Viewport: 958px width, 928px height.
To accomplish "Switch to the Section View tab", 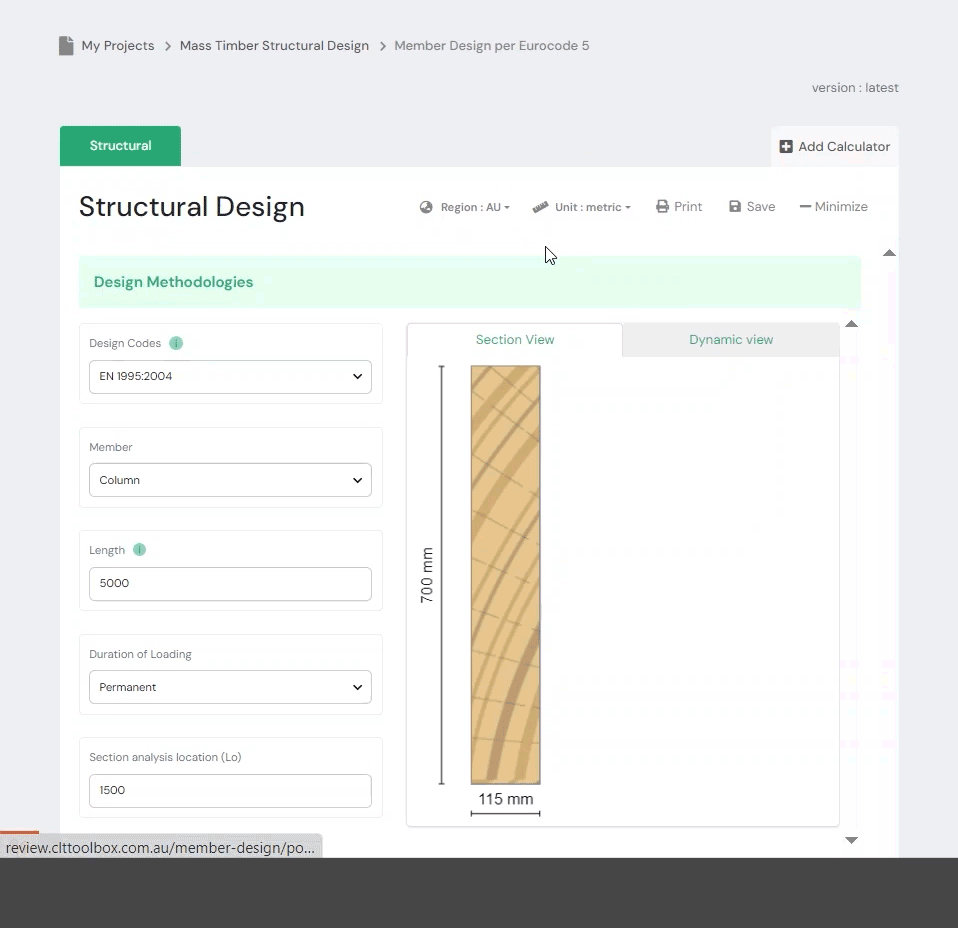I will [514, 340].
